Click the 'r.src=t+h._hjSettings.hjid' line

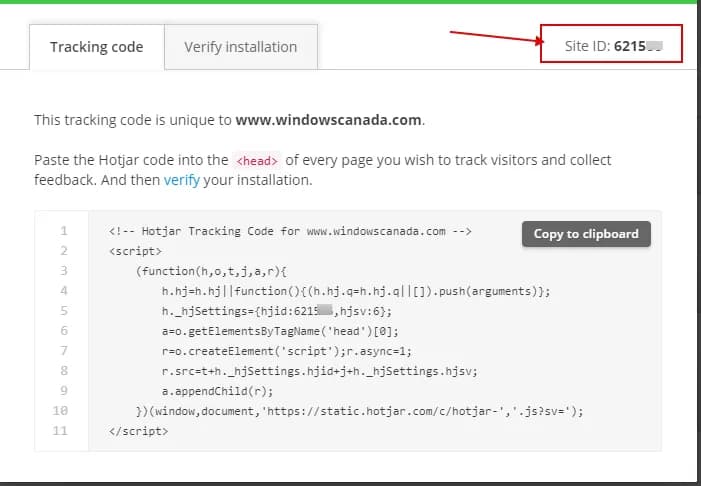coord(320,371)
